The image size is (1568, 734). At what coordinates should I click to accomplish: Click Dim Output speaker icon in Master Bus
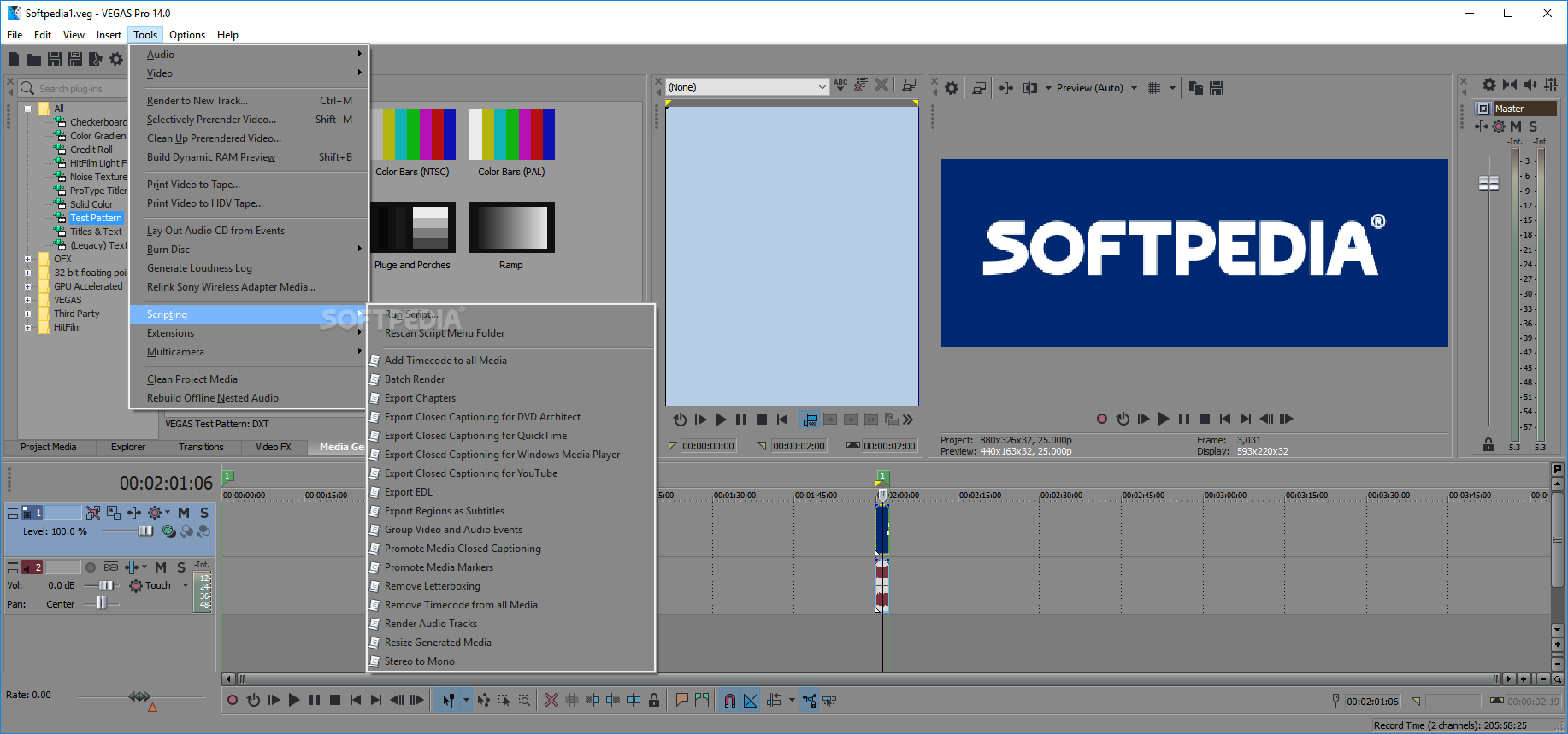coord(1530,85)
